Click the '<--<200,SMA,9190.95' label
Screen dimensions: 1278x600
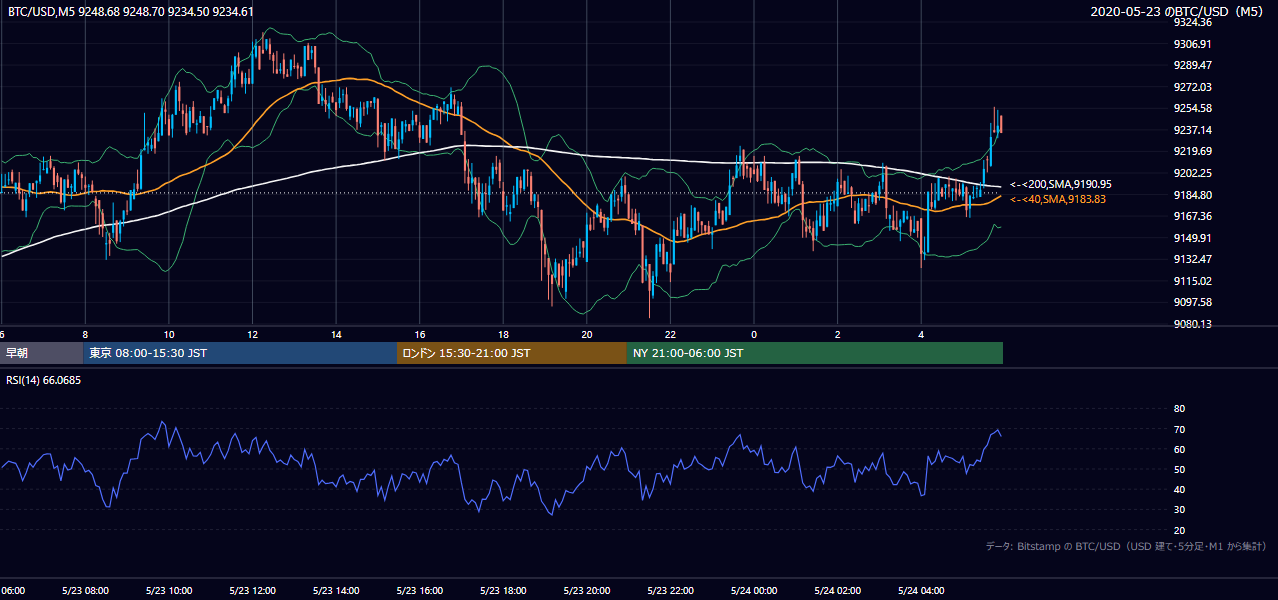(x=1061, y=184)
